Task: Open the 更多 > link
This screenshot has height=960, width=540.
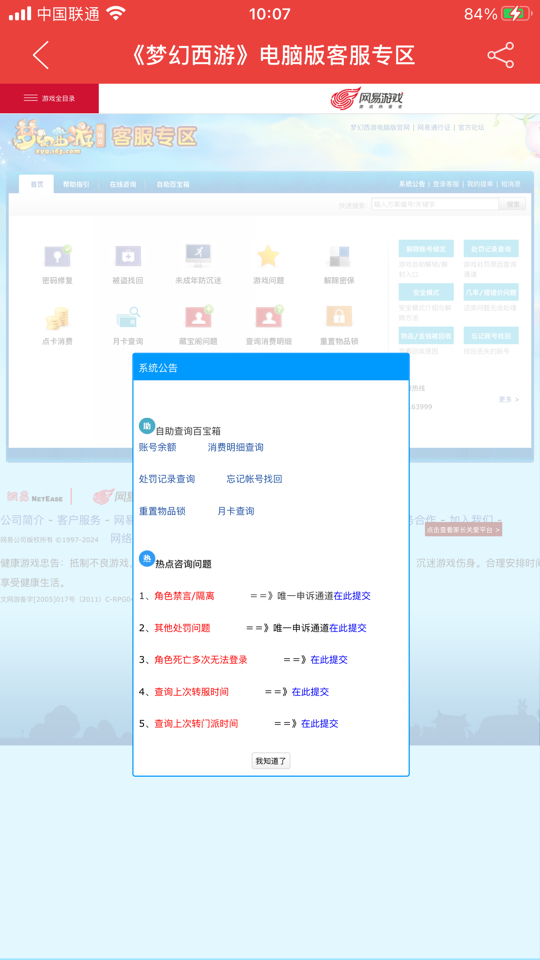Action: click(509, 399)
